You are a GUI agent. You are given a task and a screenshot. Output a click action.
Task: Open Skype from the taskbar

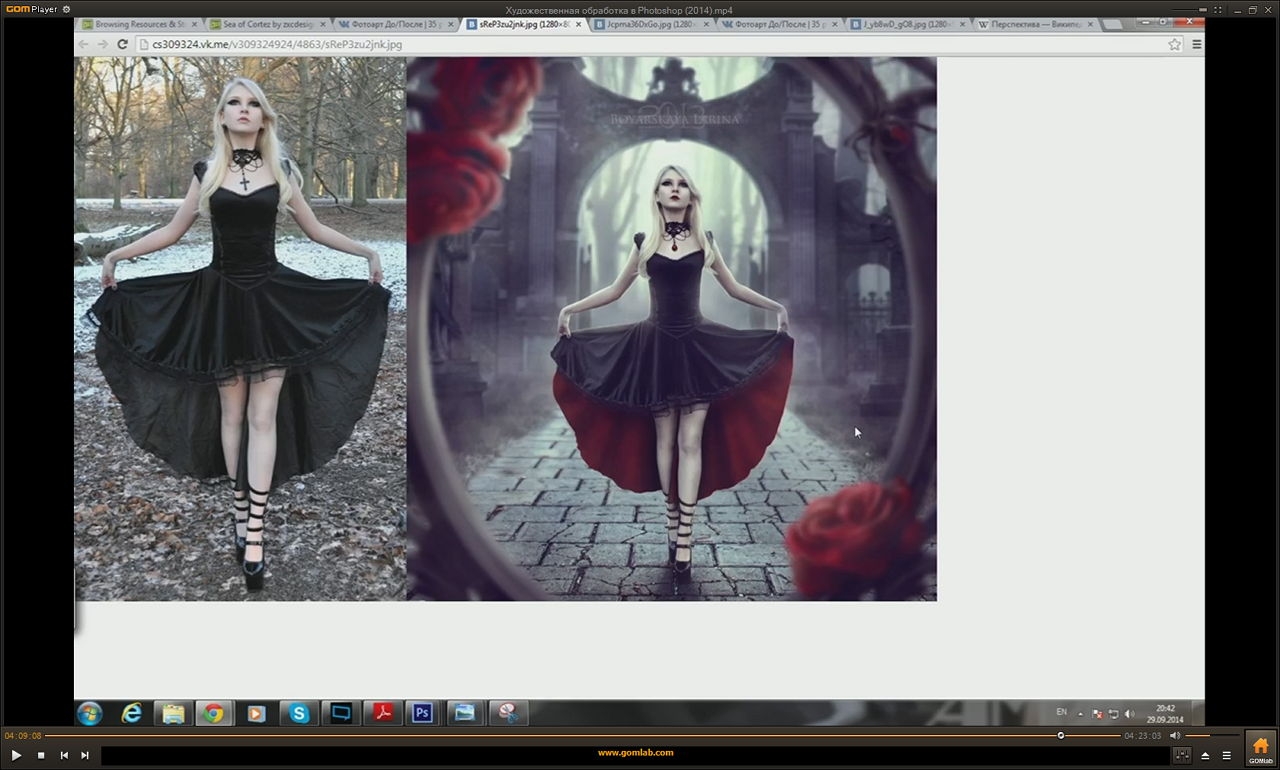[299, 713]
